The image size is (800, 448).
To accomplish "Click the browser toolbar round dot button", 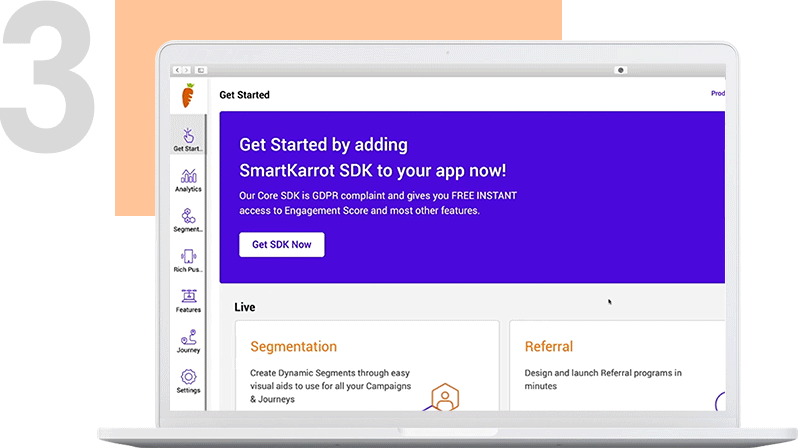I will pyautogui.click(x=620, y=70).
